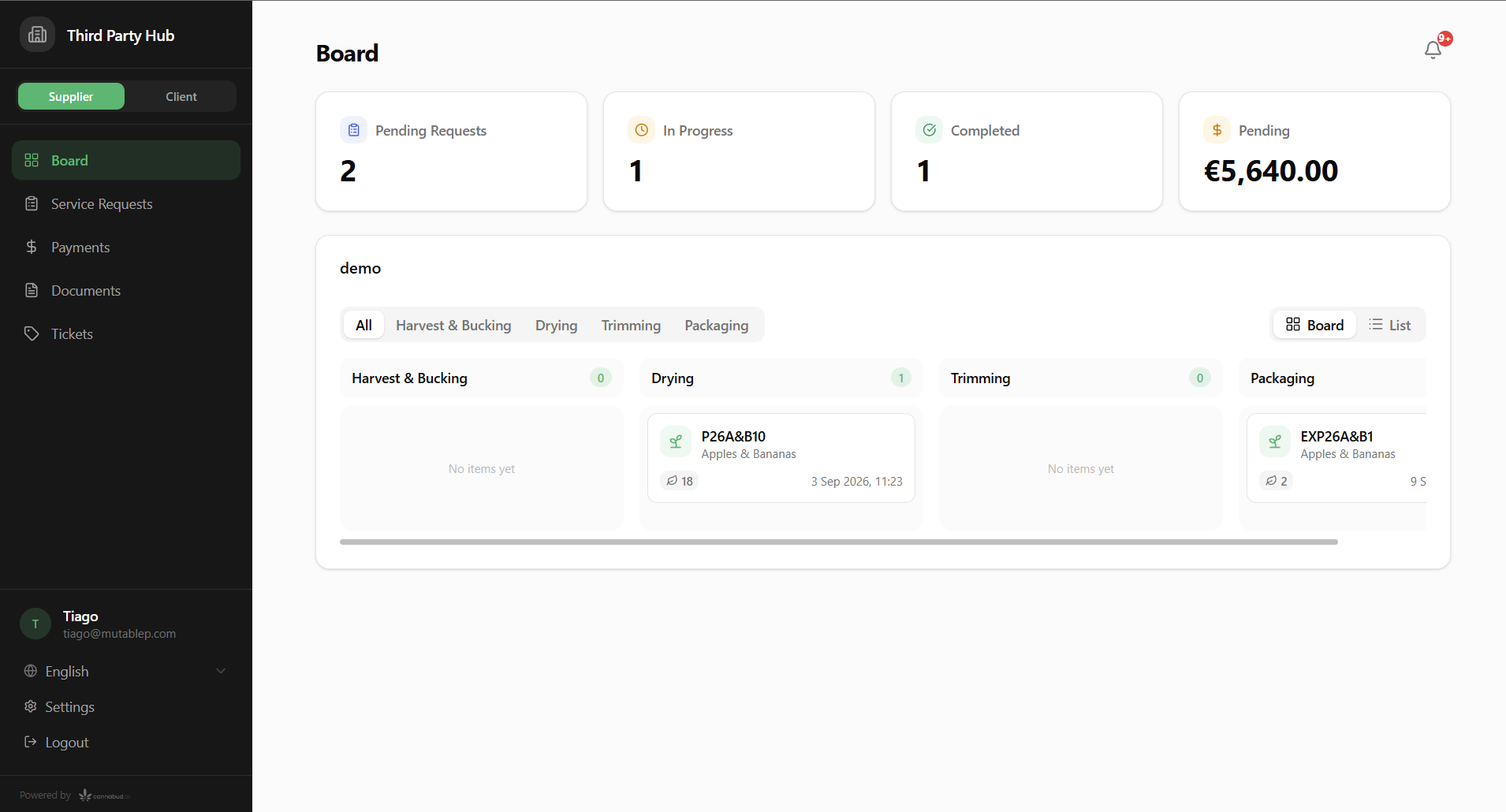Switch to Supplier mode
Viewport: 1506px width, 812px height.
(71, 96)
